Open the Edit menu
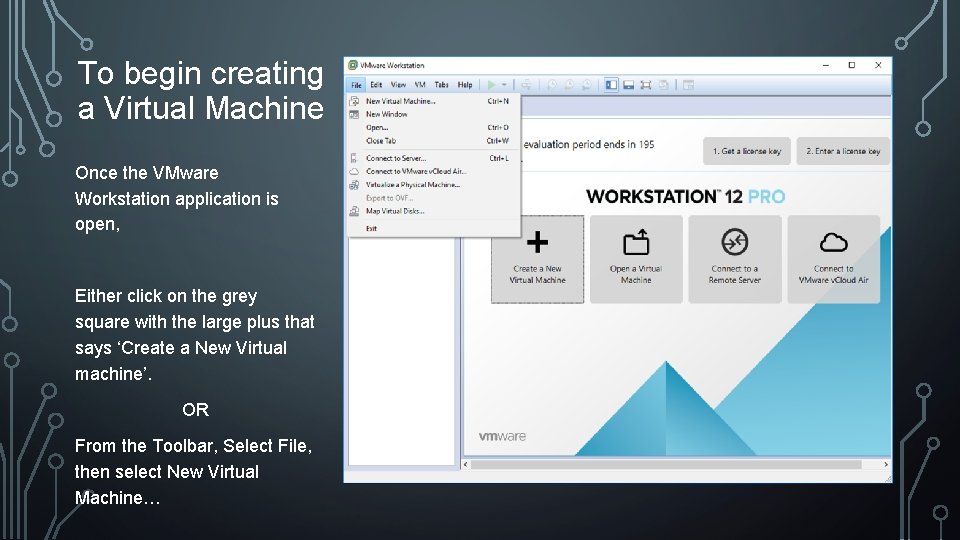 (376, 85)
